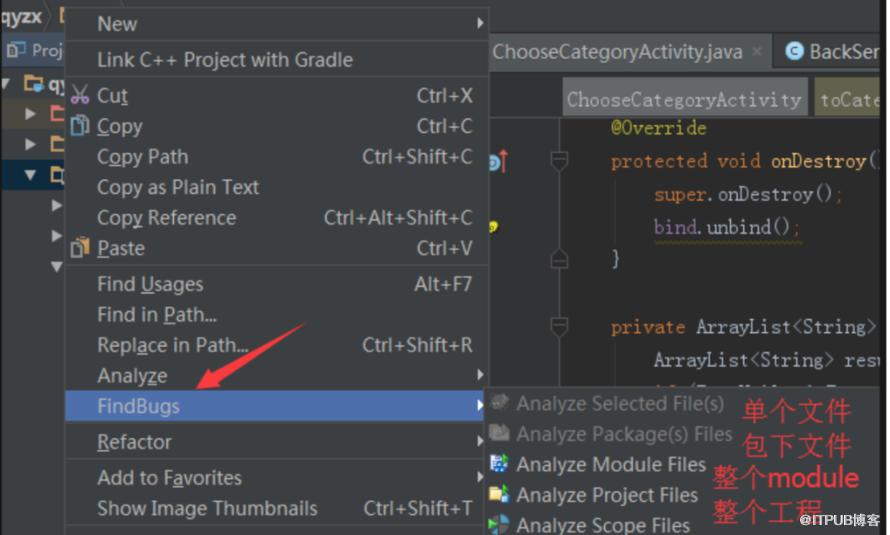Click the Analyze Project Files icon
890x535 pixels.
point(499,495)
